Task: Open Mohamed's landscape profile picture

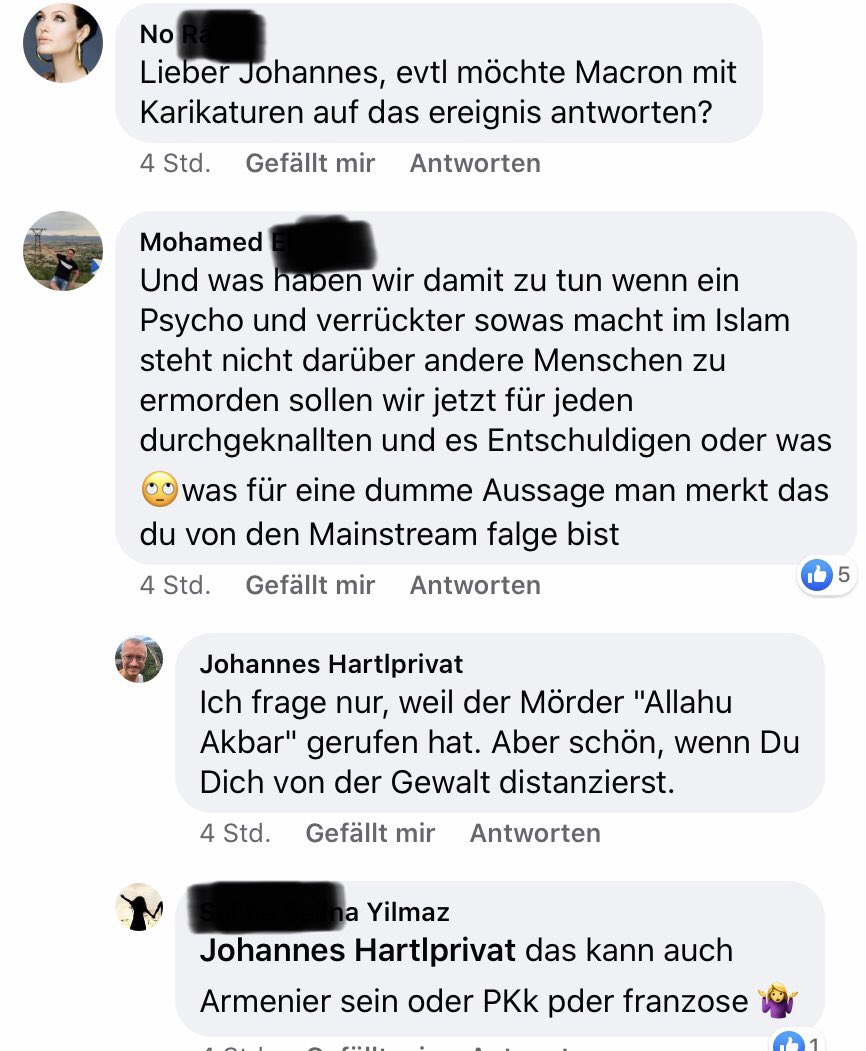Action: [x=63, y=251]
